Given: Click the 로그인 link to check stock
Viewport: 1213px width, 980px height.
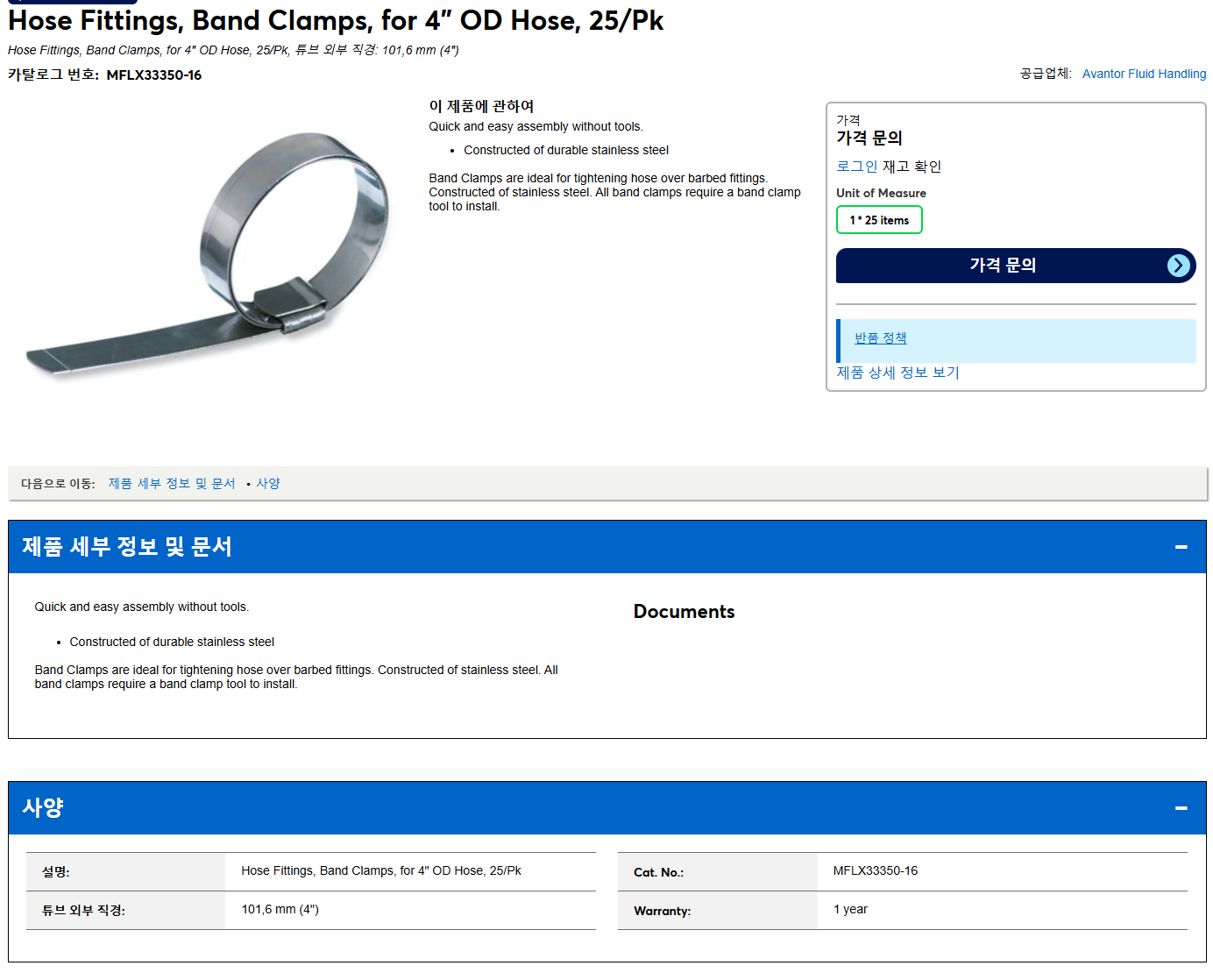Looking at the screenshot, I should tap(856, 167).
